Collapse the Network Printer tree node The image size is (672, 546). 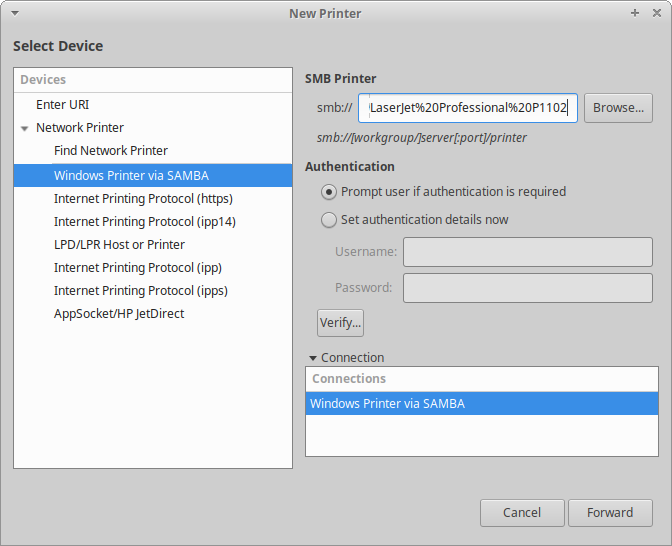(x=25, y=128)
